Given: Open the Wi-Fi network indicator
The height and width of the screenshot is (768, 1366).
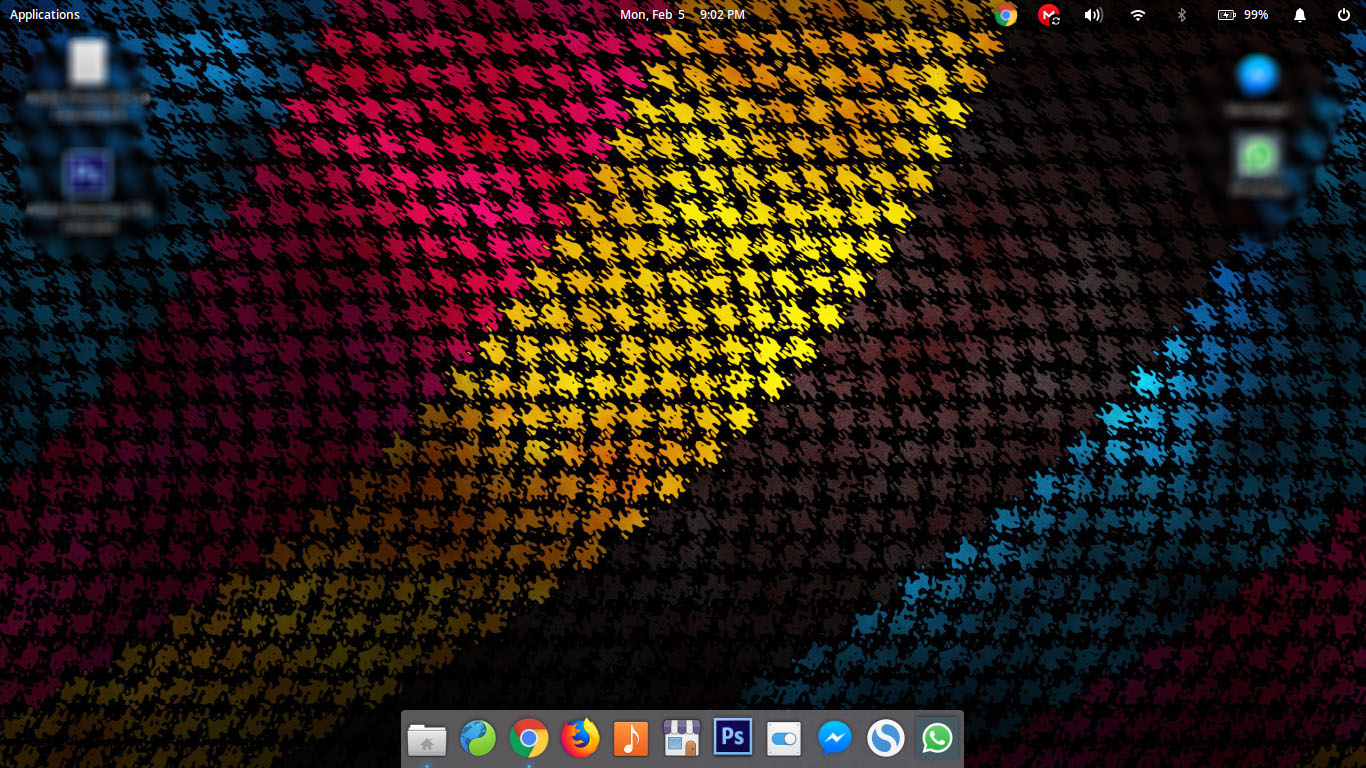Looking at the screenshot, I should [x=1138, y=15].
